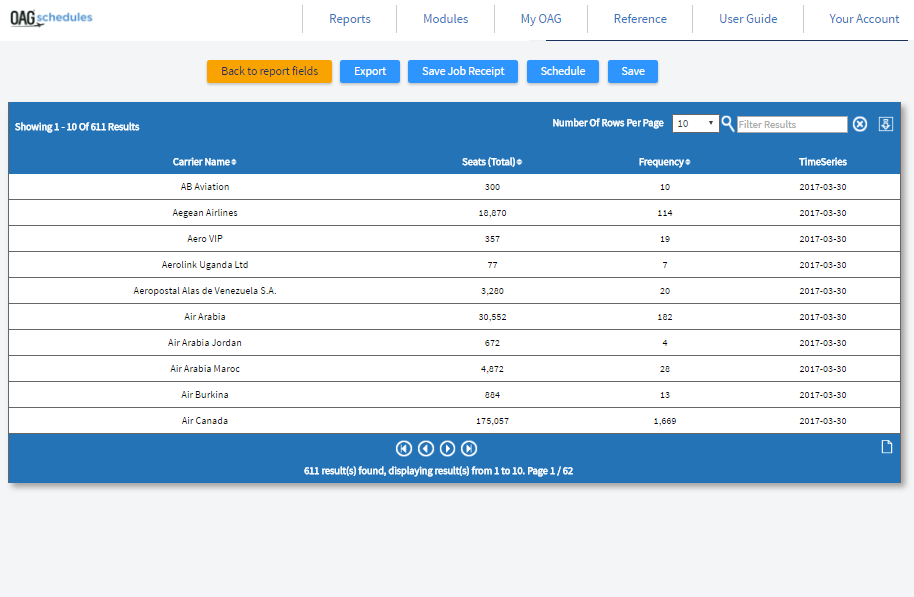Select the Air Arabia carrier cell

[205, 317]
